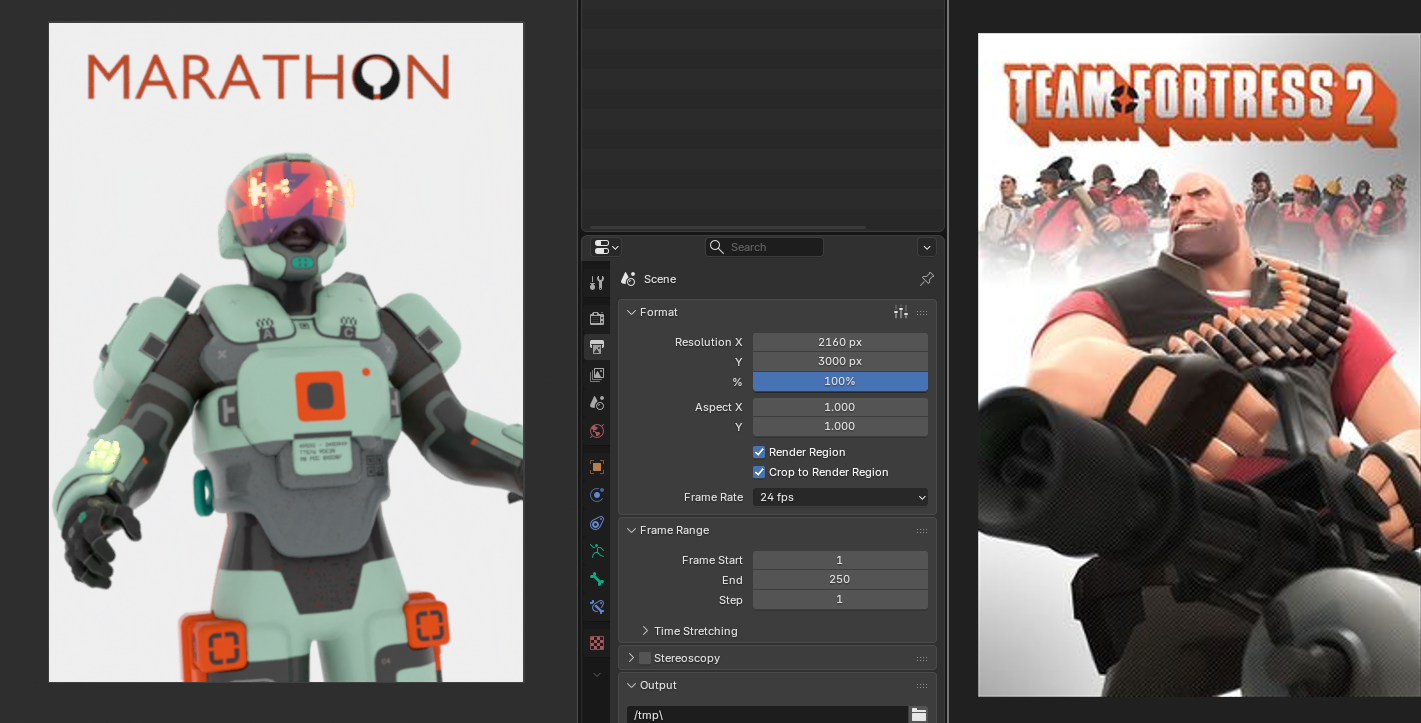Viewport: 1421px width, 723px height.
Task: Open Format presets menu icon
Action: [901, 312]
